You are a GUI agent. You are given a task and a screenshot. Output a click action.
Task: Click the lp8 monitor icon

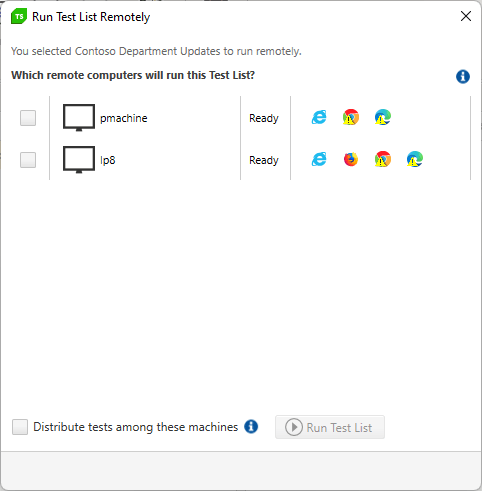click(79, 160)
